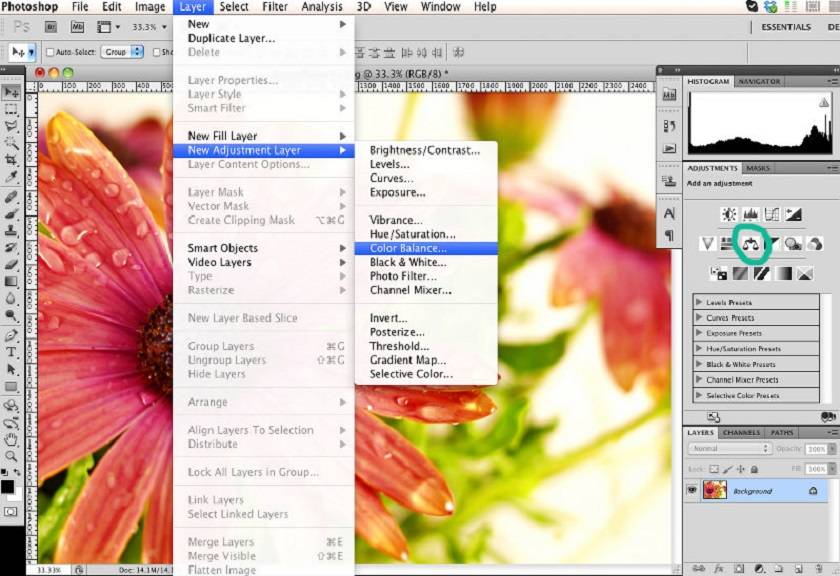Select the Move tool in toolbox
840x576 pixels.
coord(11,92)
